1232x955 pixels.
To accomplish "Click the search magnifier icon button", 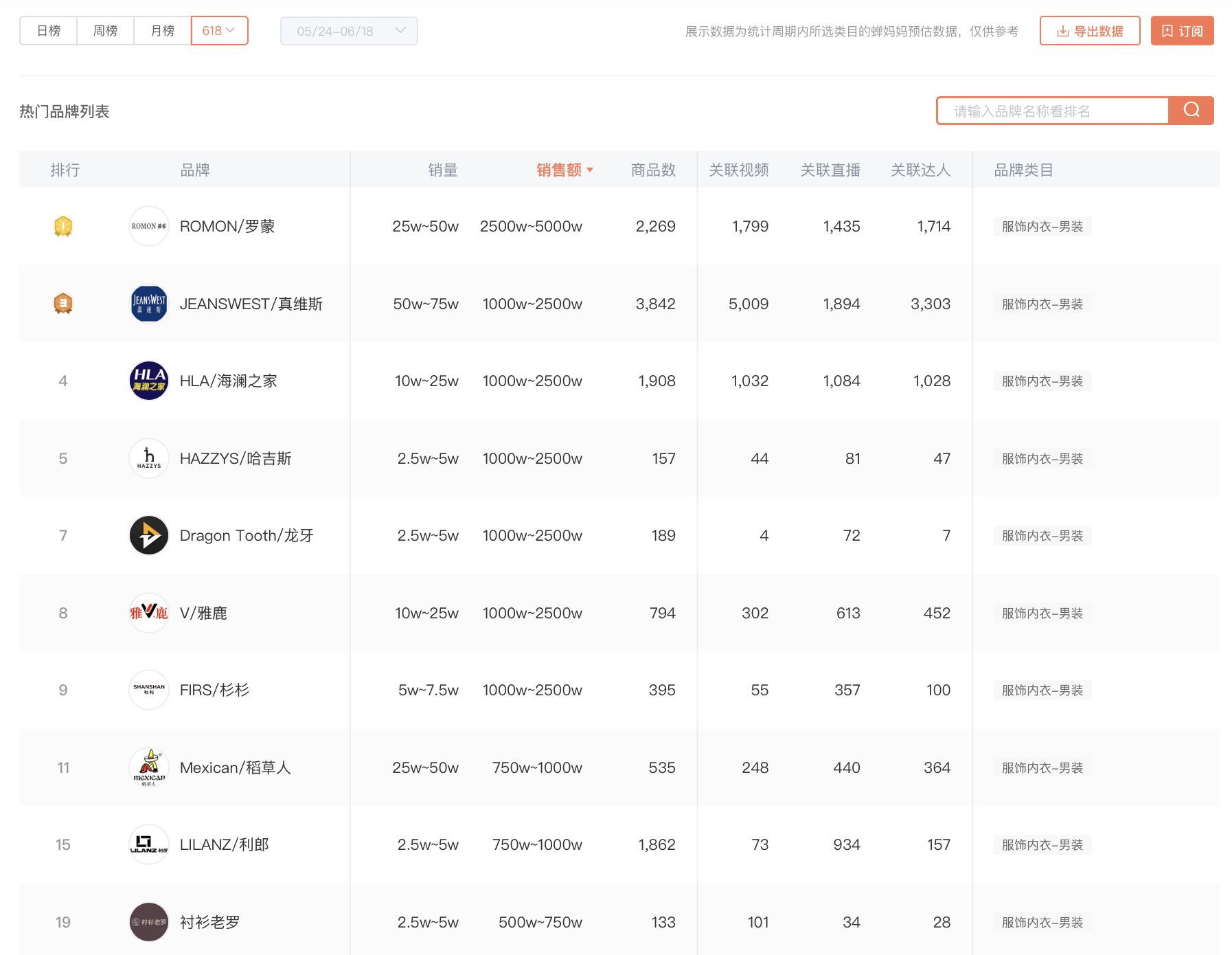I will coord(1191,111).
